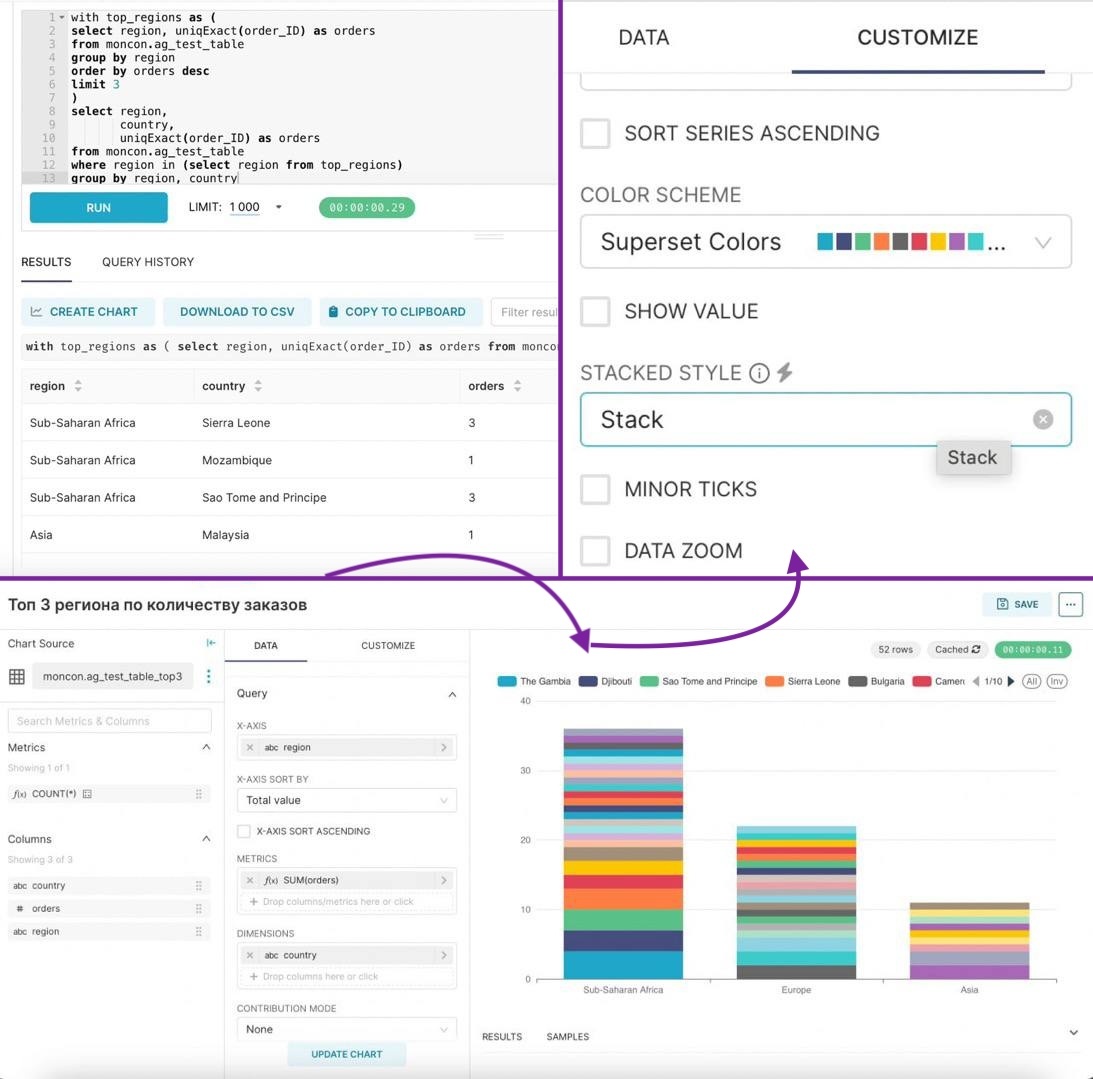Screen dimensions: 1093x1079
Task: Open the DATA tab in large panel
Action: tap(643, 38)
